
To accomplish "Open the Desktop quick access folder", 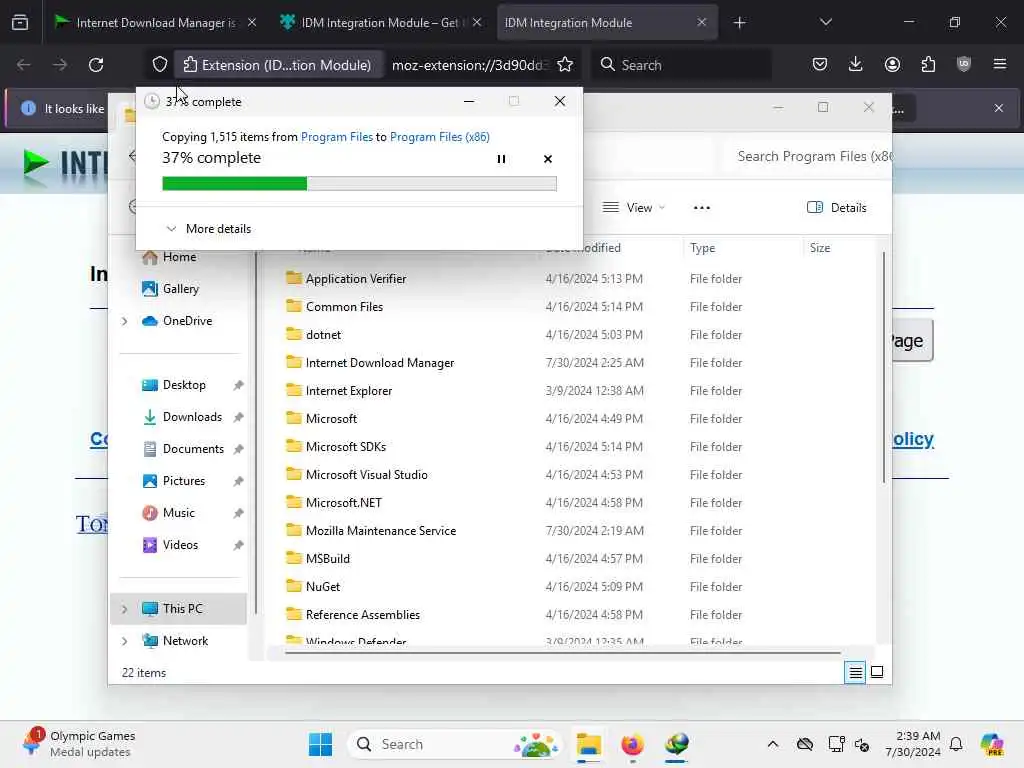I will (x=184, y=385).
